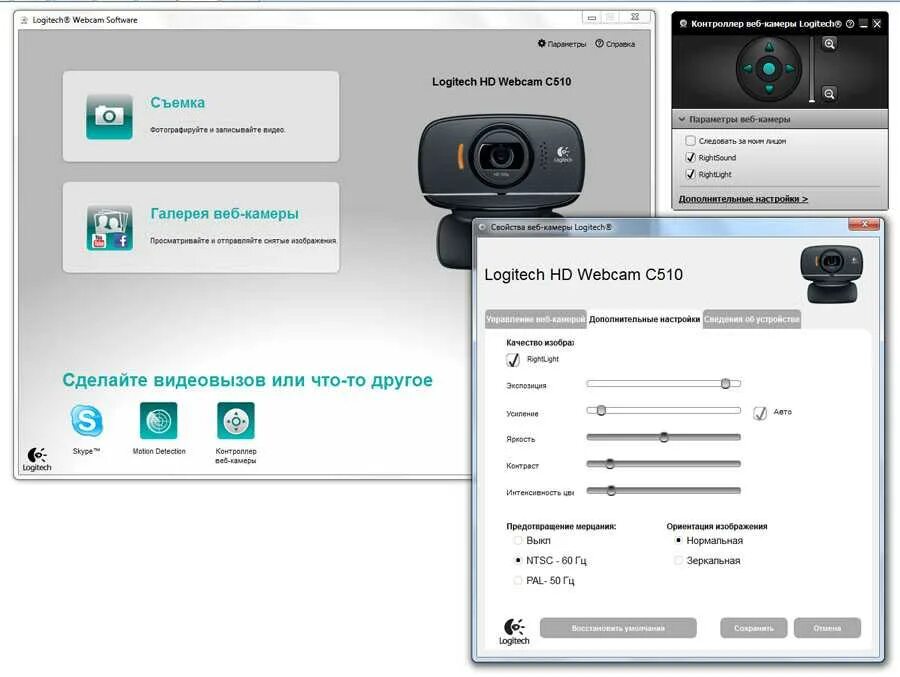Switch to Управление веб-камерой tab
Screen dimensions: 900x677
pyautogui.click(x=536, y=319)
